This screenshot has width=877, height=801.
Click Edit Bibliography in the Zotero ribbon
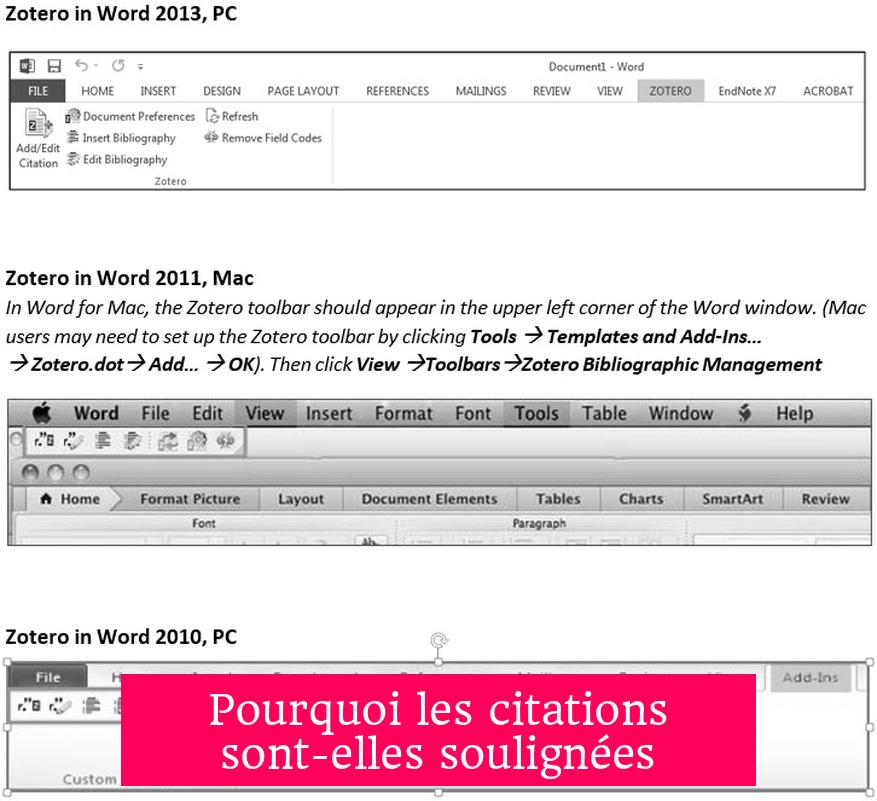pyautogui.click(x=117, y=159)
